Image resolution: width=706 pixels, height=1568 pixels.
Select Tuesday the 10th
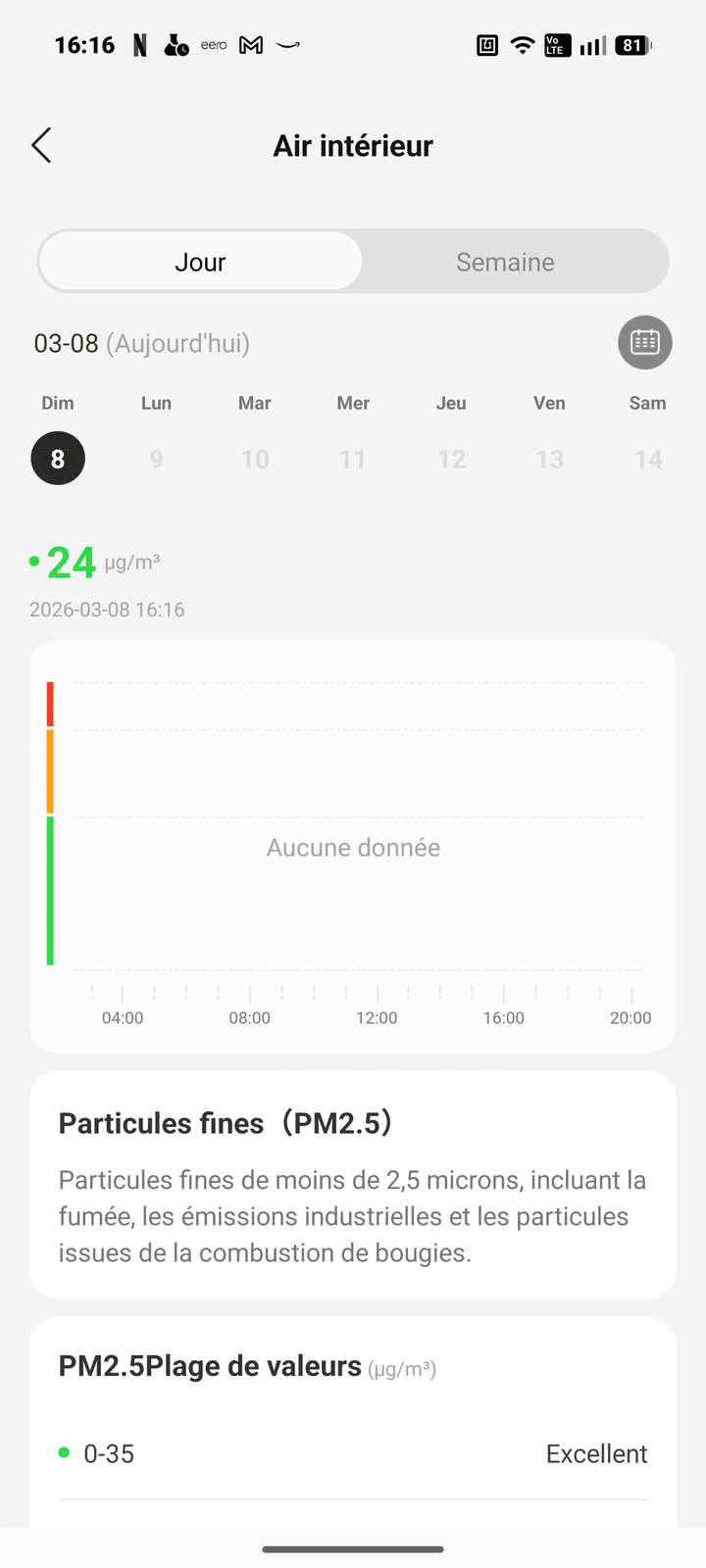click(255, 459)
